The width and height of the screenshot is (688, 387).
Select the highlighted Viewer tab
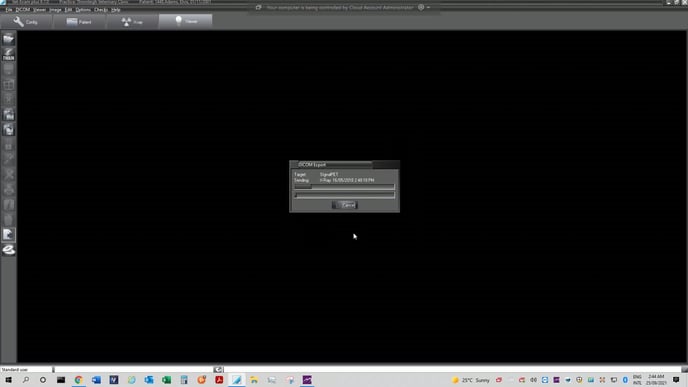[x=186, y=21]
